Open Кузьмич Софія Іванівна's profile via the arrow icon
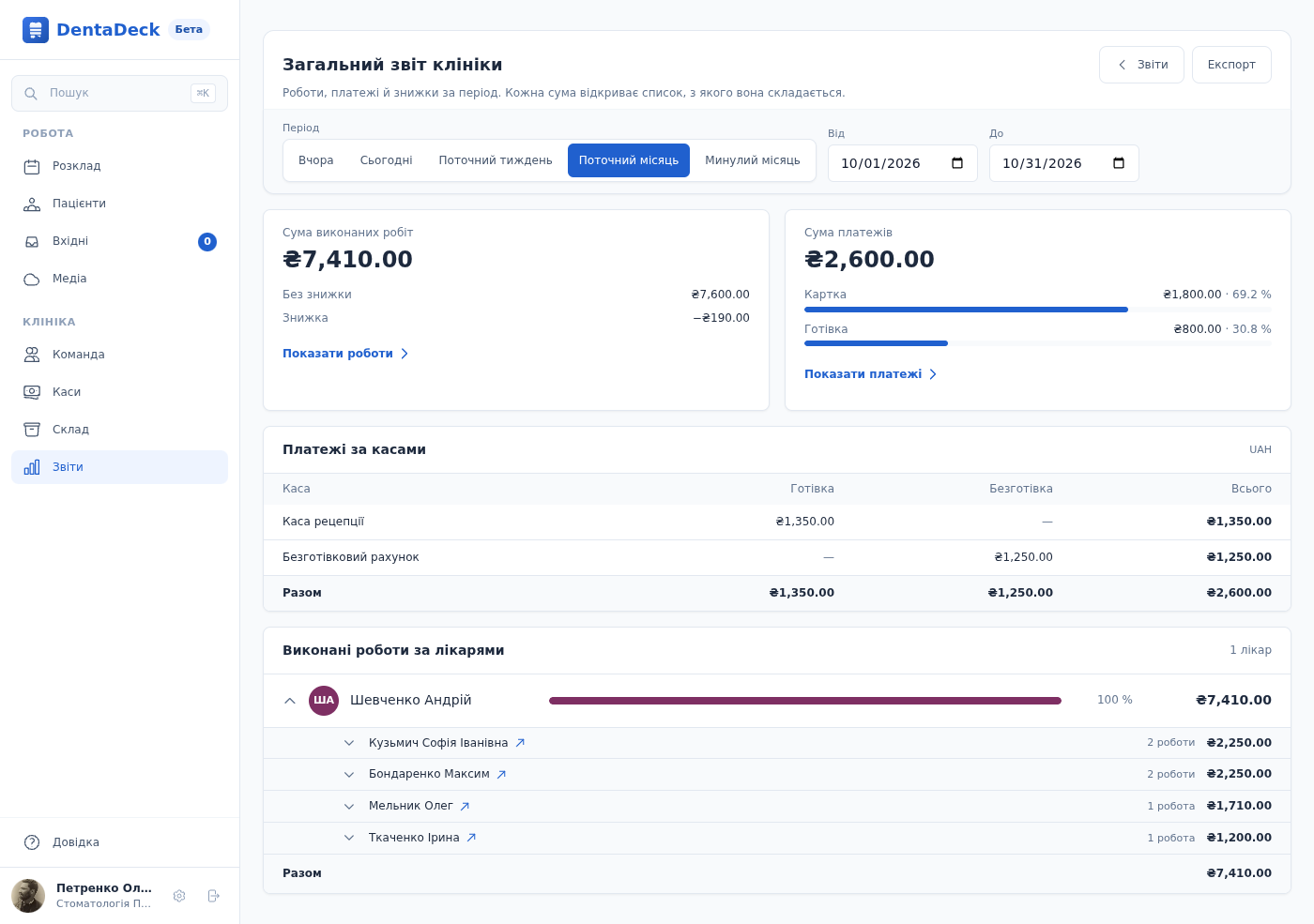 520,743
